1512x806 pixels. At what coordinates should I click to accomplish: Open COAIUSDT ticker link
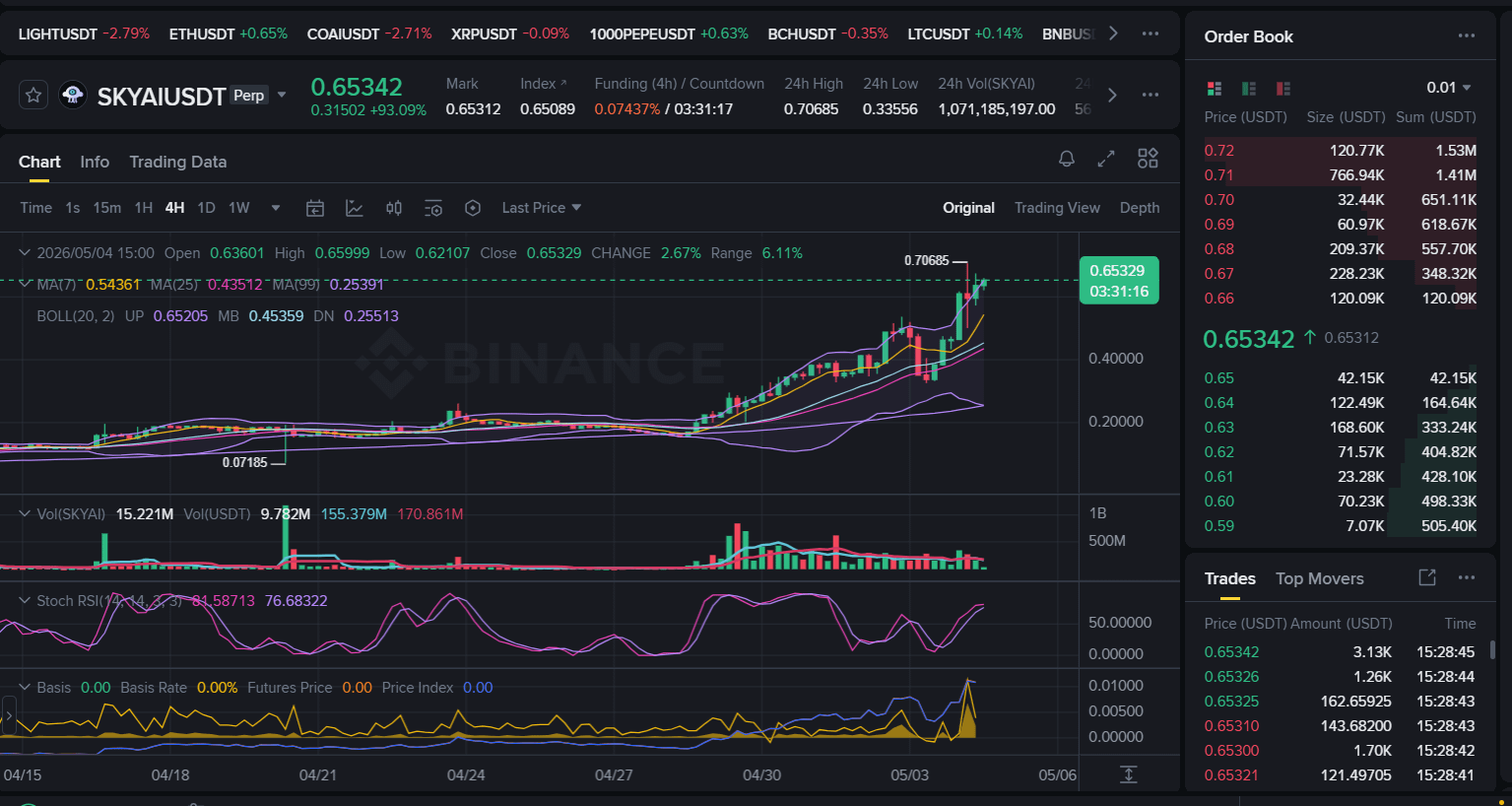coord(369,34)
